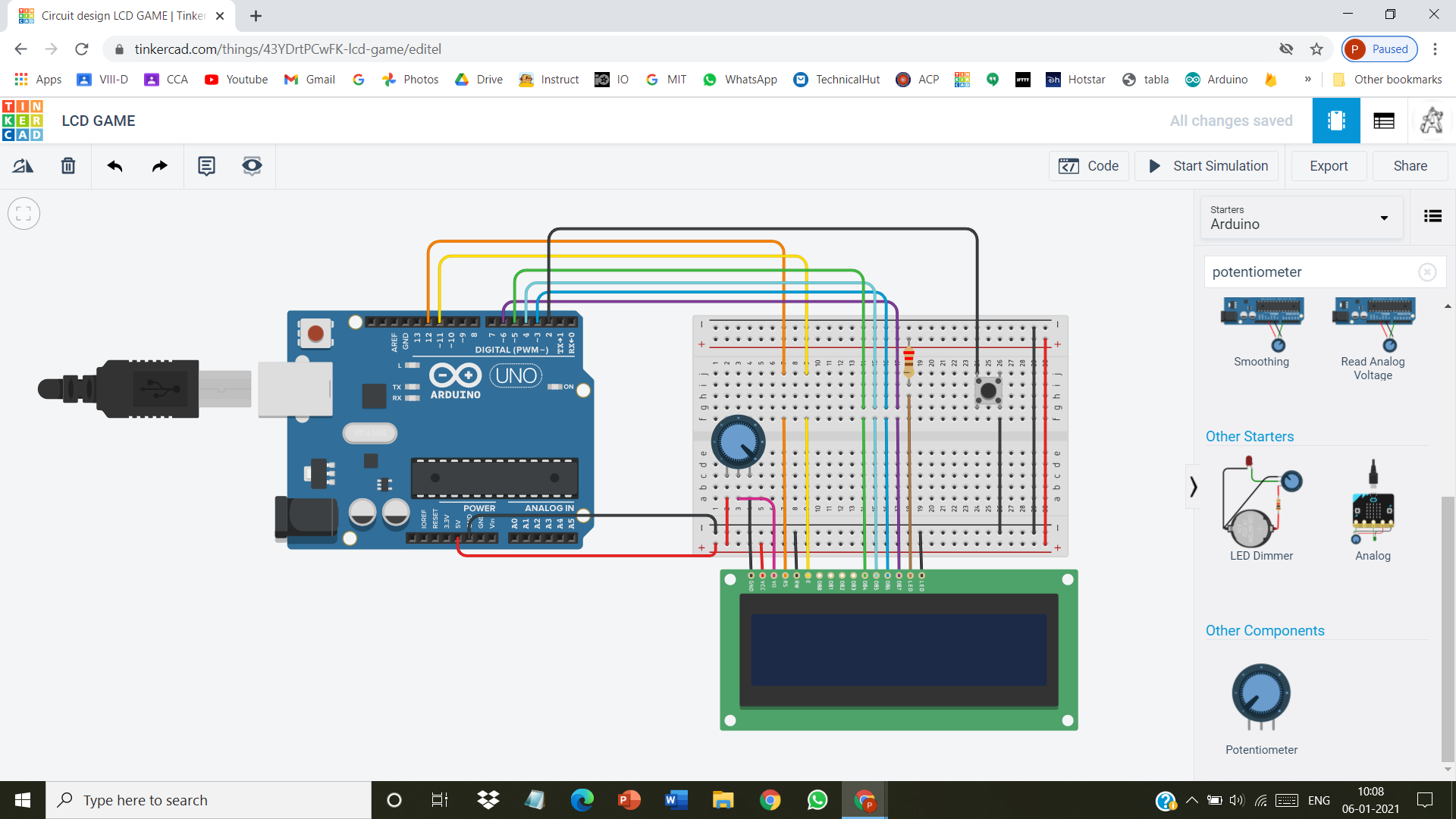The height and width of the screenshot is (819, 1456).
Task: Click the Export button
Action: (x=1328, y=165)
